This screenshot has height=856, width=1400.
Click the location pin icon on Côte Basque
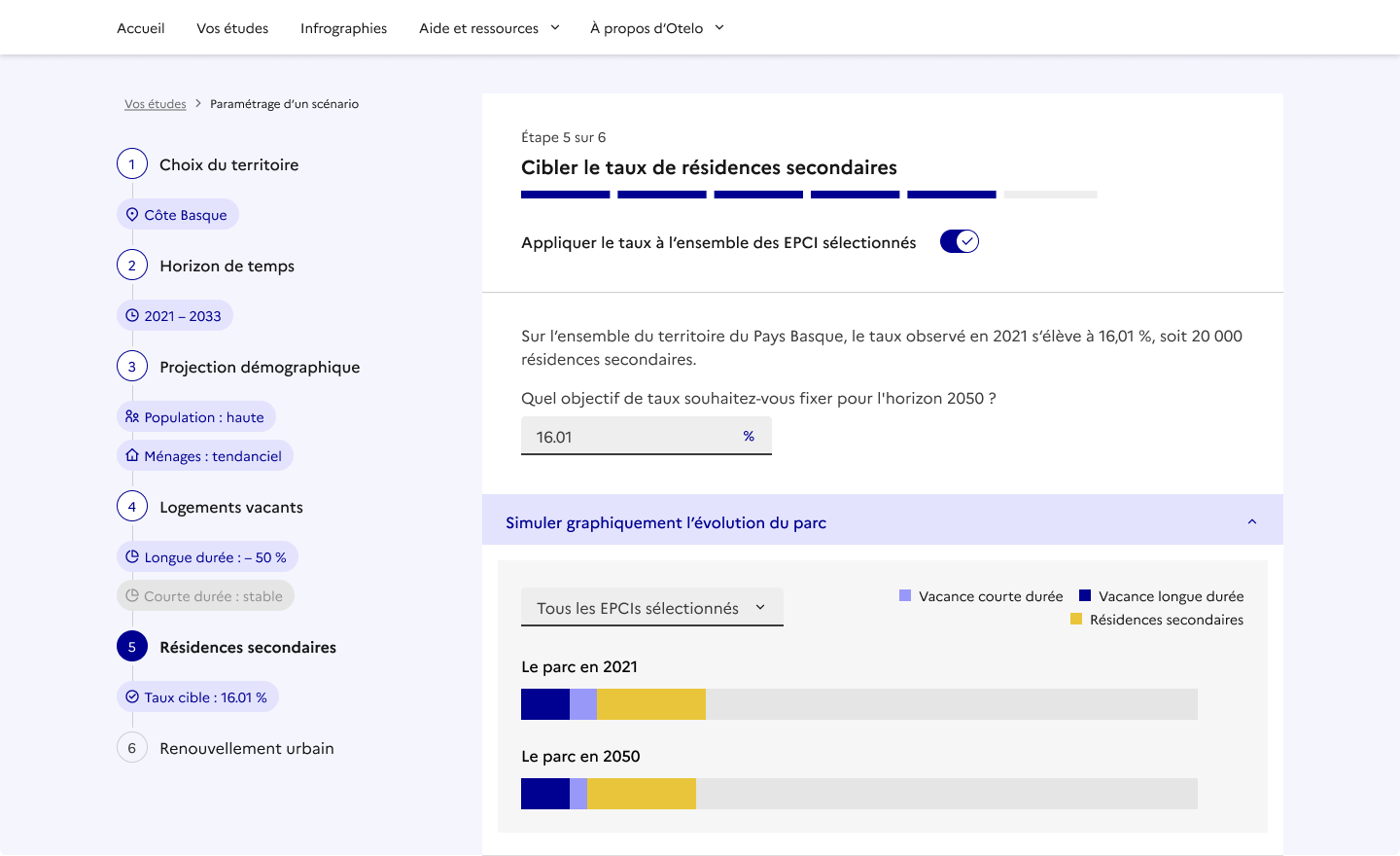click(132, 215)
